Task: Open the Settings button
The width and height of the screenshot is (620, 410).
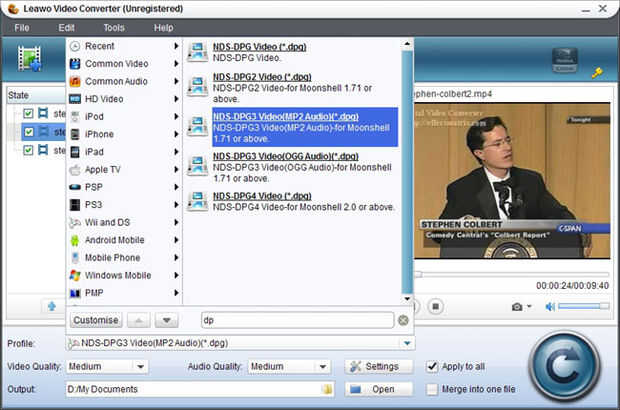Action: tap(378, 367)
